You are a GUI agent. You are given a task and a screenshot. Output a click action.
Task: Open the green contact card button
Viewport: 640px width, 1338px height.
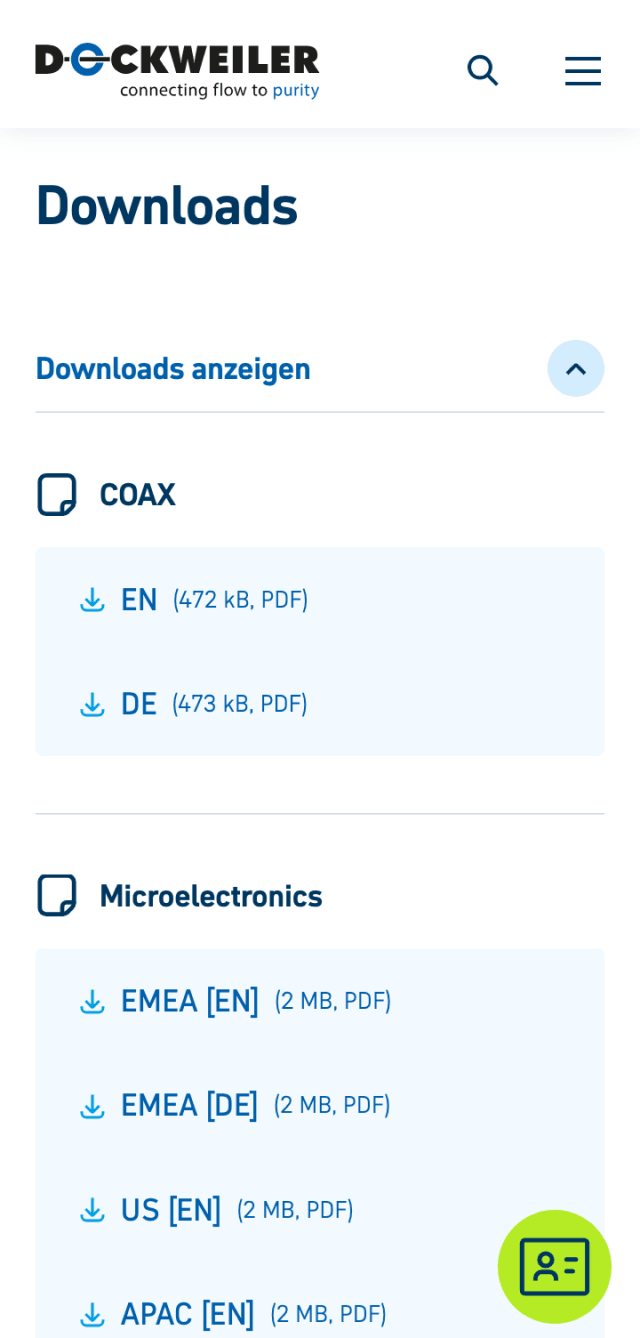554,1266
